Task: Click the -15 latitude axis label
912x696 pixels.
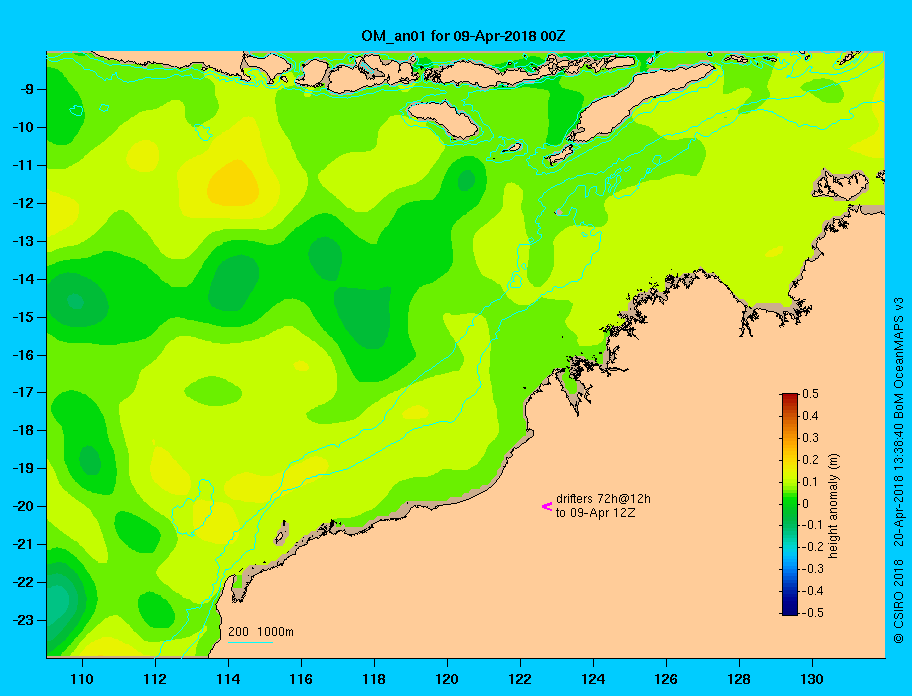Action: 23,317
